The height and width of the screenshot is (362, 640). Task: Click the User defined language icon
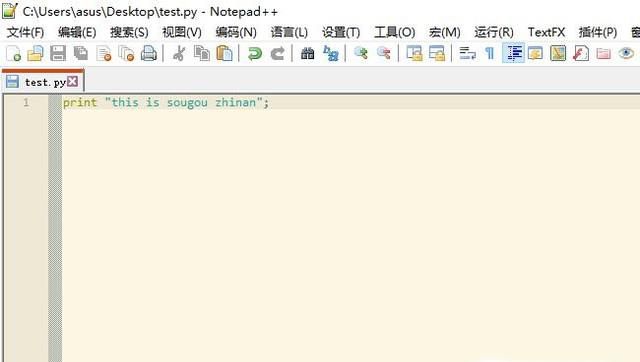click(x=535, y=53)
